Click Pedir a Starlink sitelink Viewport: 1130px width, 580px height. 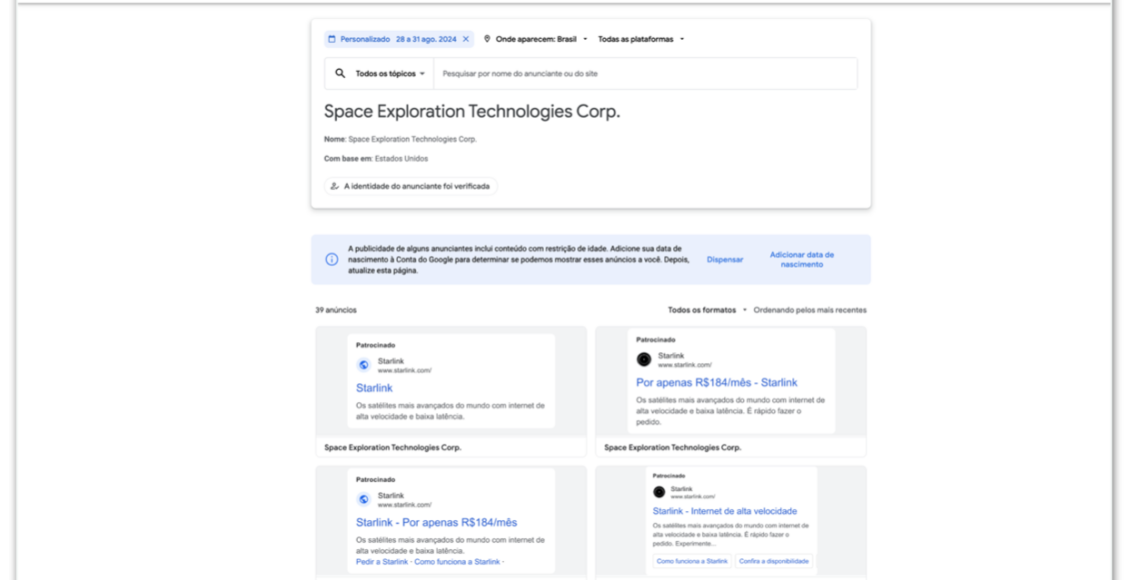[382, 561]
